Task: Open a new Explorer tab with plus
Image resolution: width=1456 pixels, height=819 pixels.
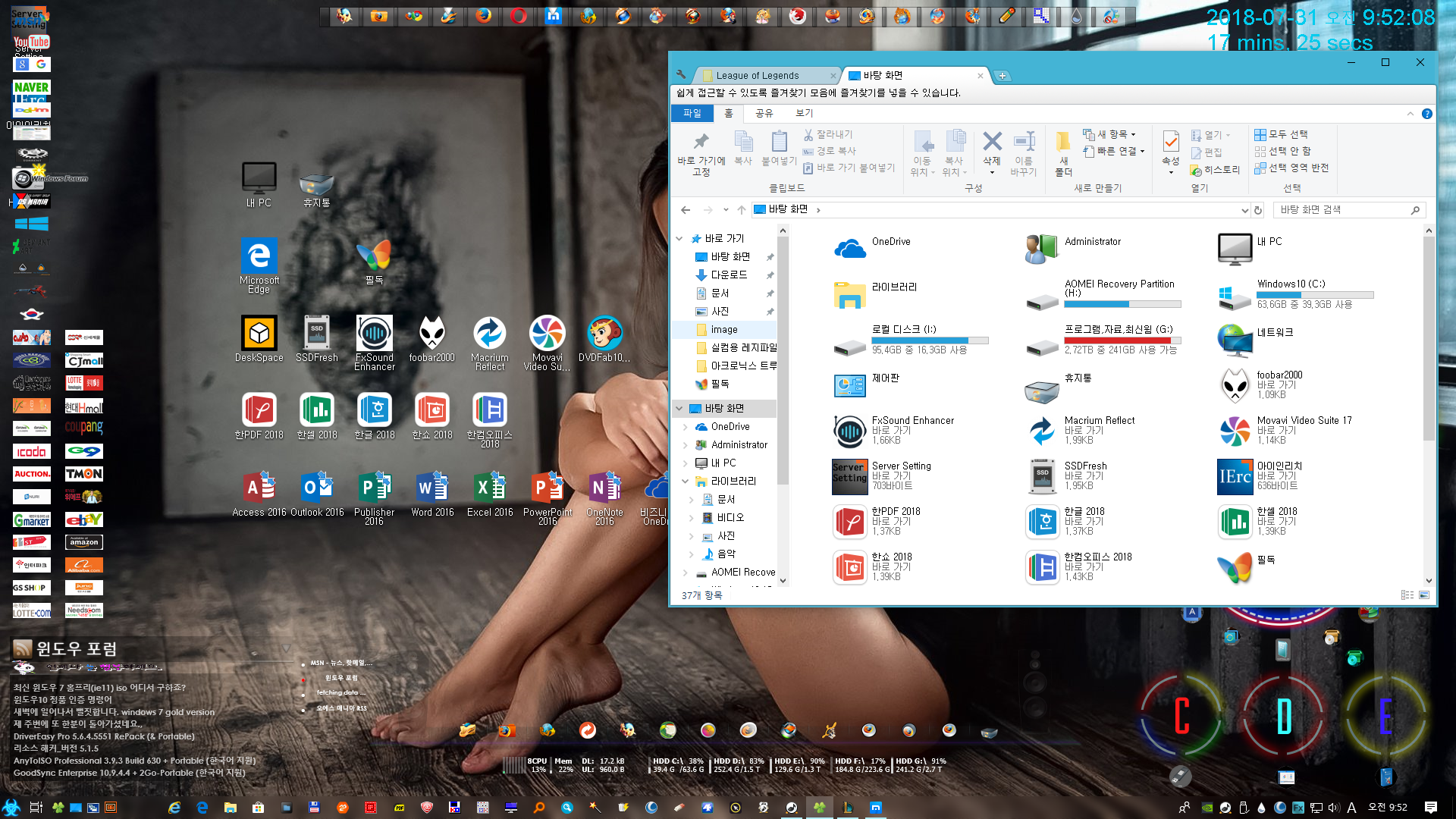Action: (x=1003, y=76)
